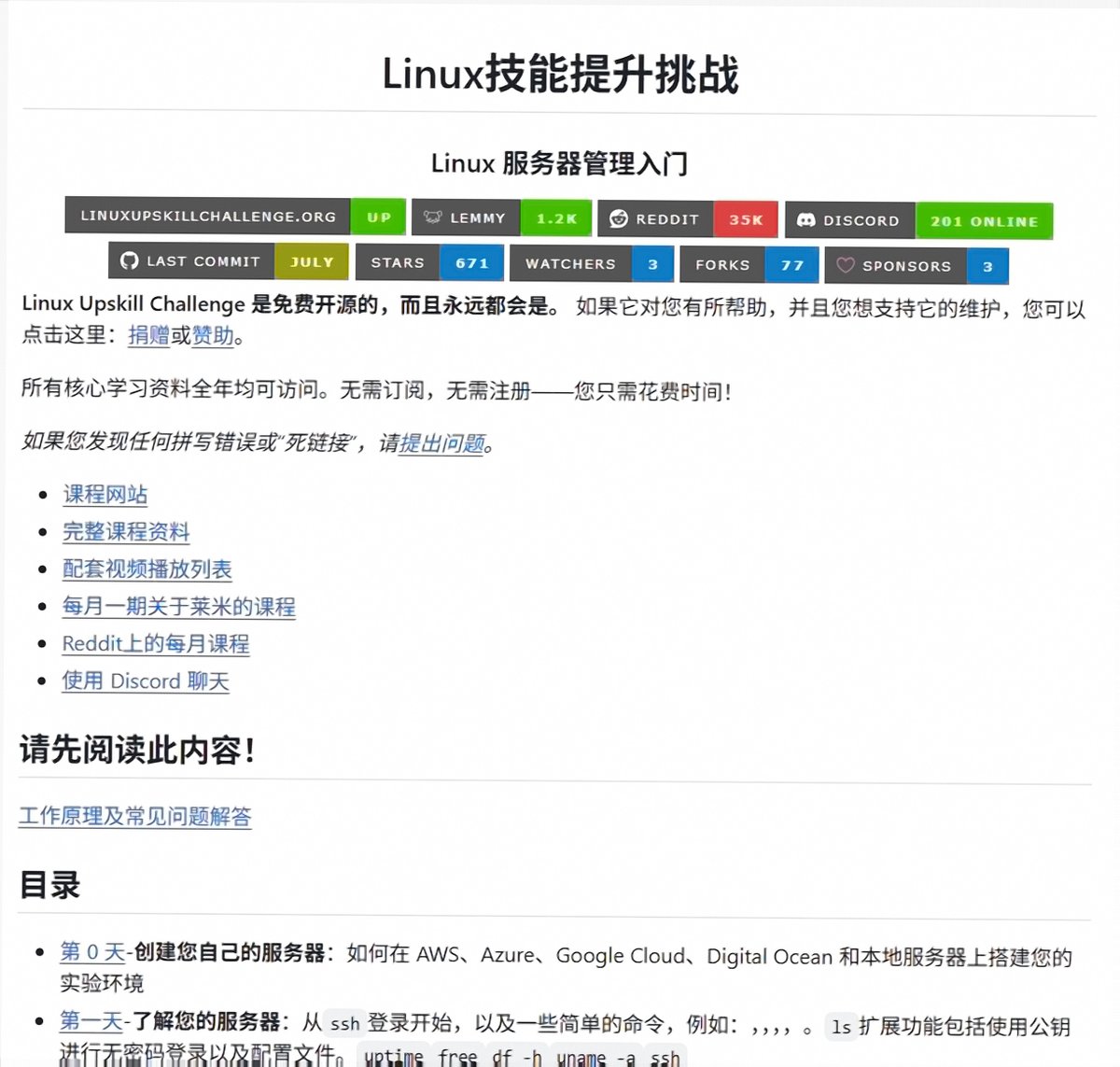
Task: Open the 配套视频播放列表 link
Action: tap(147, 569)
